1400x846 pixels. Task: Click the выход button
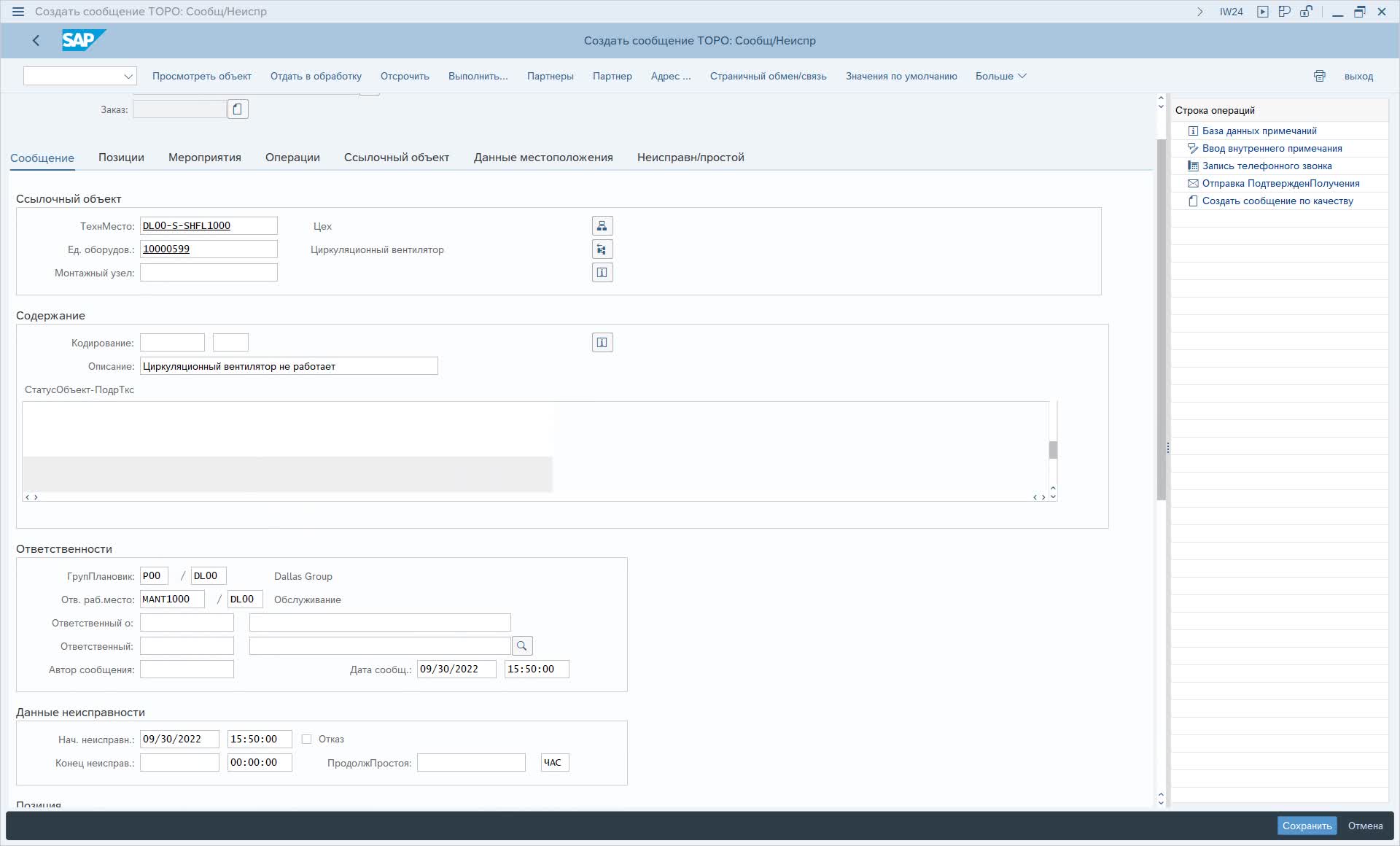[x=1359, y=76]
